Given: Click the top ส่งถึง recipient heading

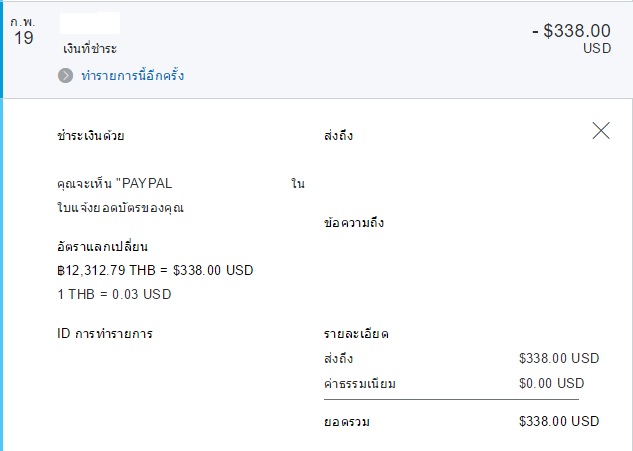Looking at the screenshot, I should 338,135.
